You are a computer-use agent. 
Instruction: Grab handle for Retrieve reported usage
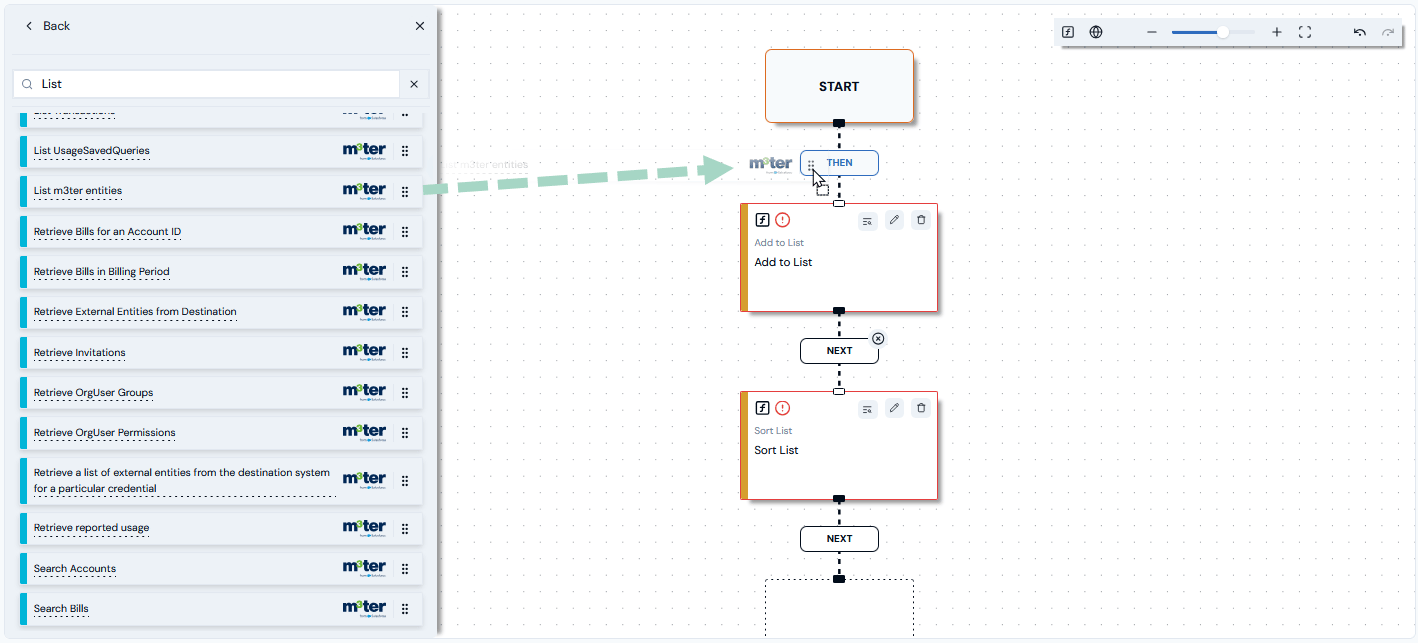pyautogui.click(x=405, y=528)
